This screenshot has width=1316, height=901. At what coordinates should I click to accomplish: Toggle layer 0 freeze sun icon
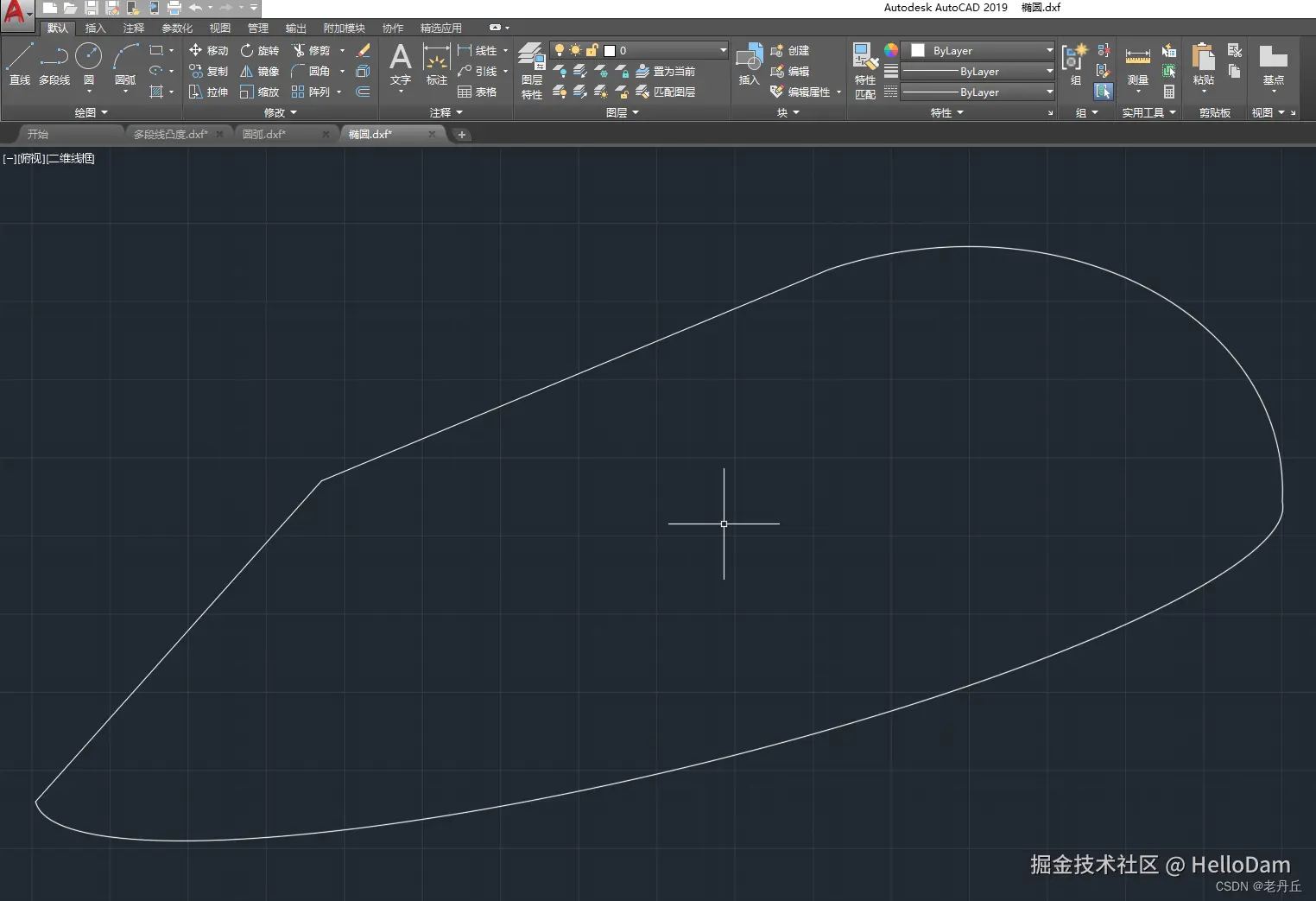(575, 50)
